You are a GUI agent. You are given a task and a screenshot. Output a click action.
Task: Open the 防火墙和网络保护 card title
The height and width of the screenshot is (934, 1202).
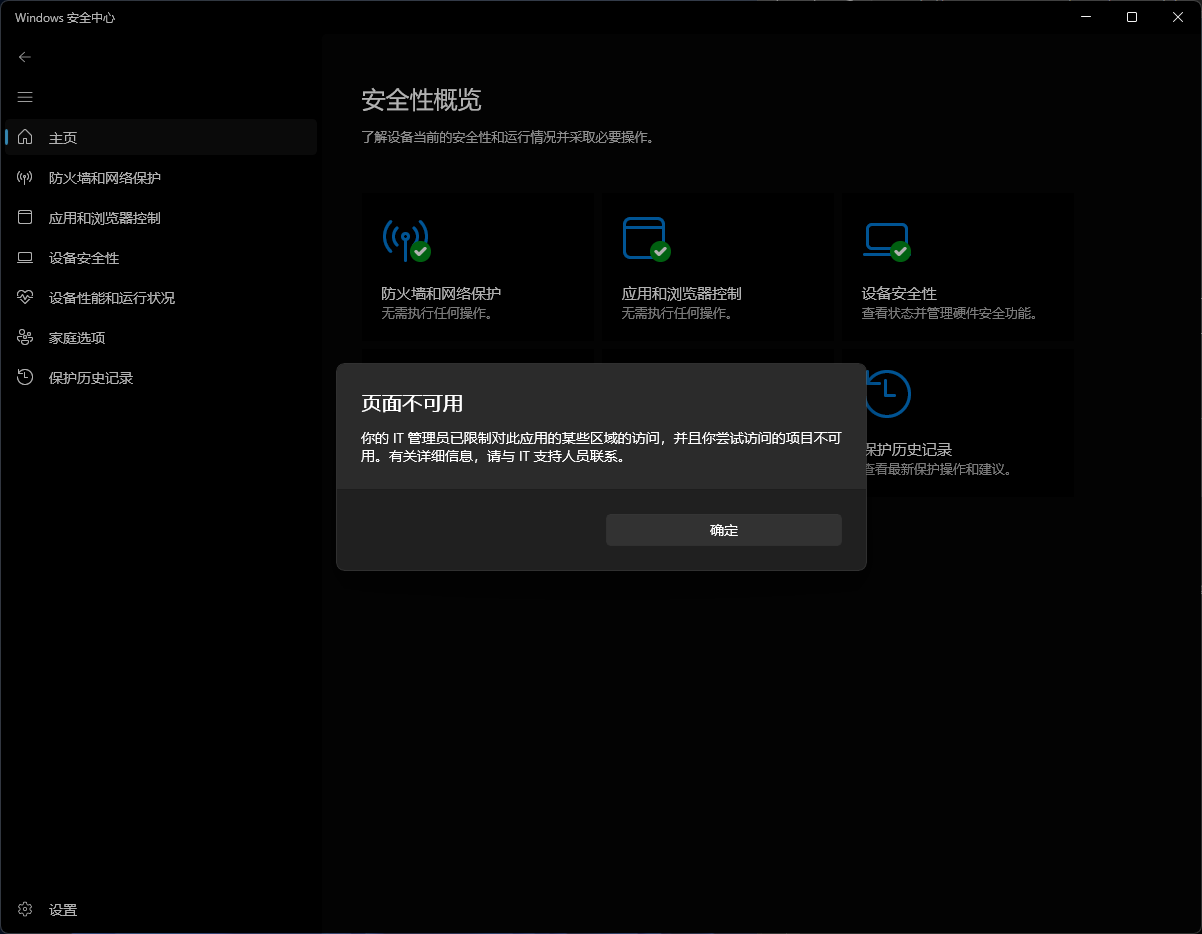441,294
